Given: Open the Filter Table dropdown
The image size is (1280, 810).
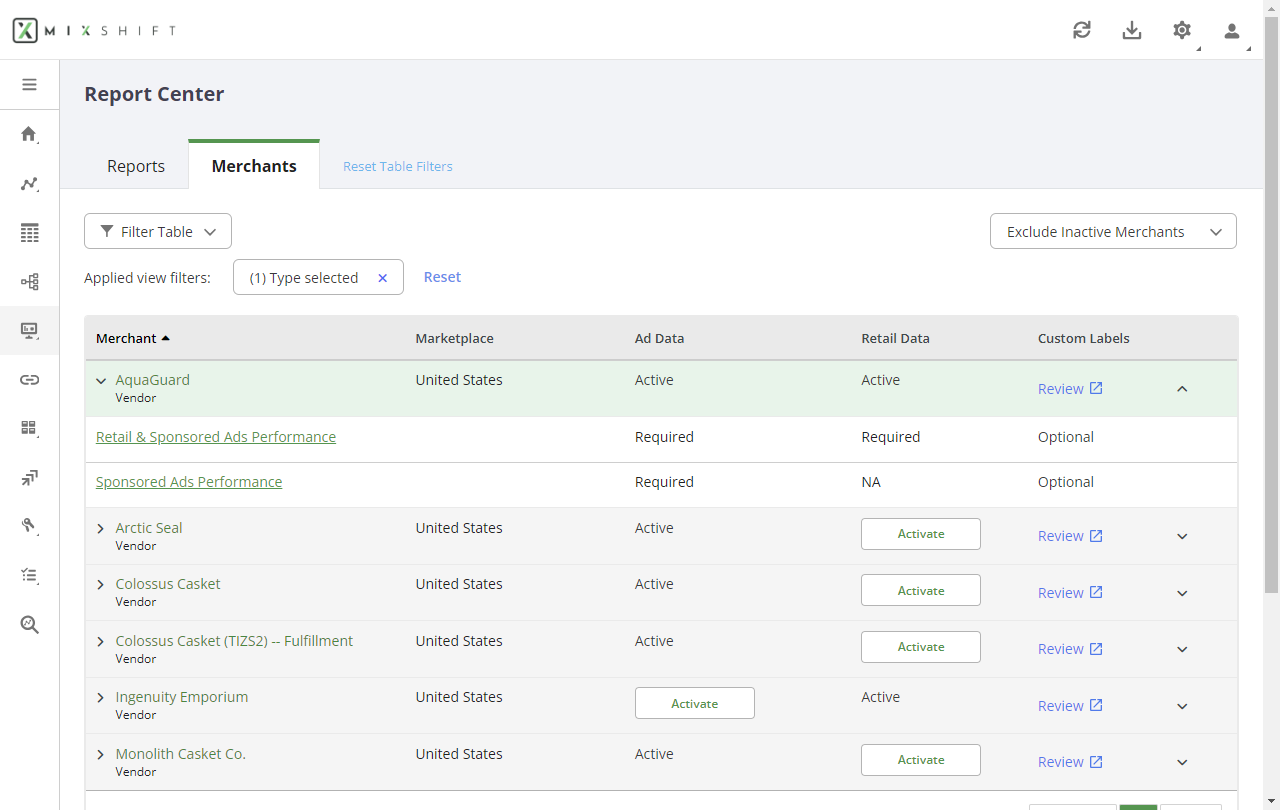Looking at the screenshot, I should (x=158, y=231).
